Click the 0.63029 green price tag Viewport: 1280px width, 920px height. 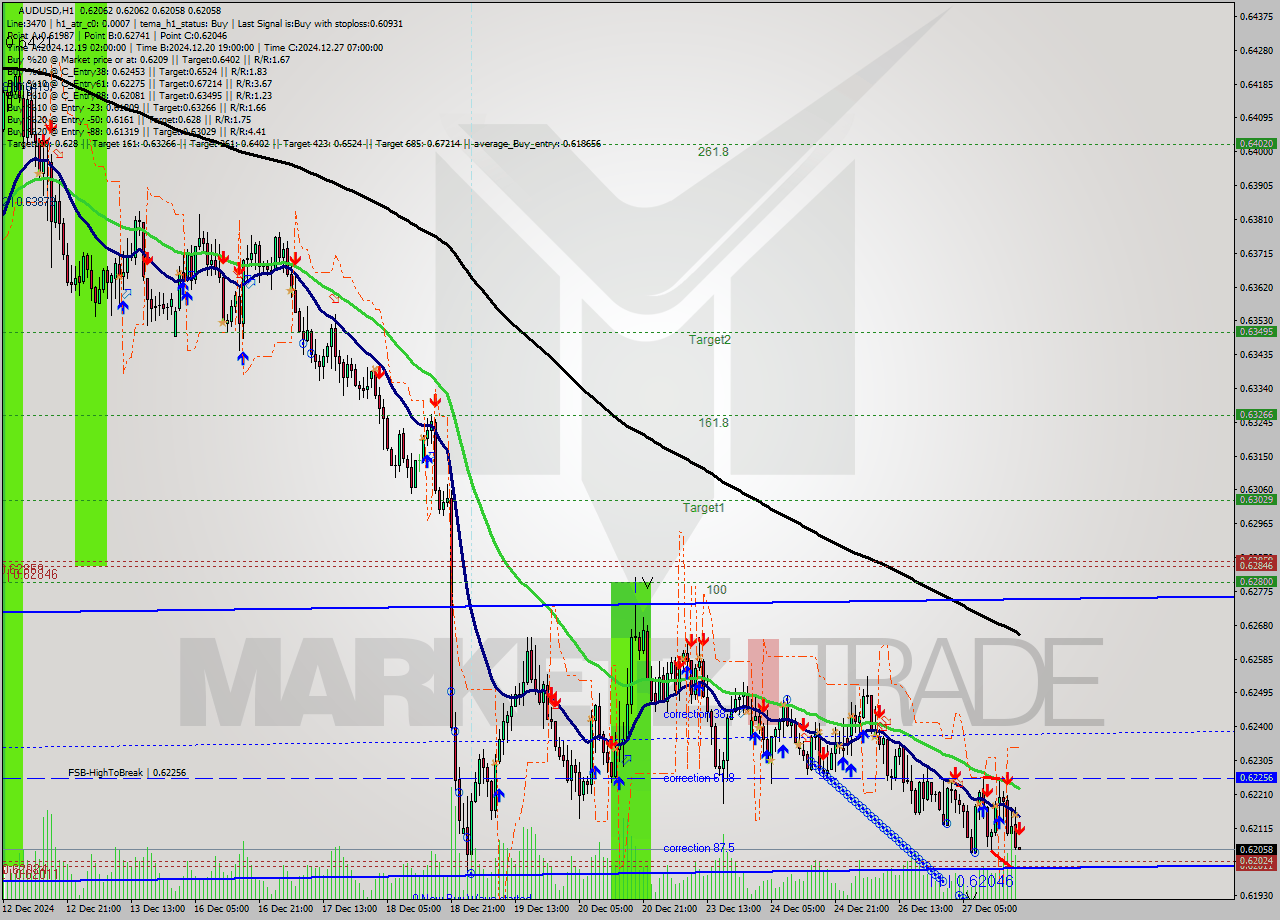click(1256, 499)
